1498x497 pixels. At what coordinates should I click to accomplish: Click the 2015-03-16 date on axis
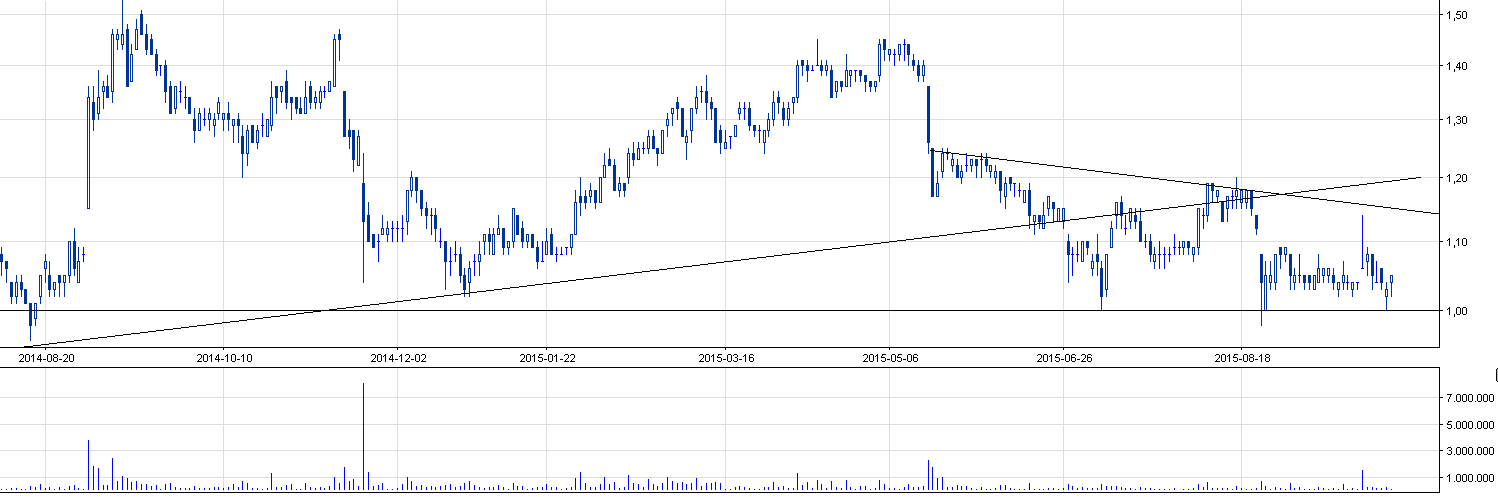725,357
